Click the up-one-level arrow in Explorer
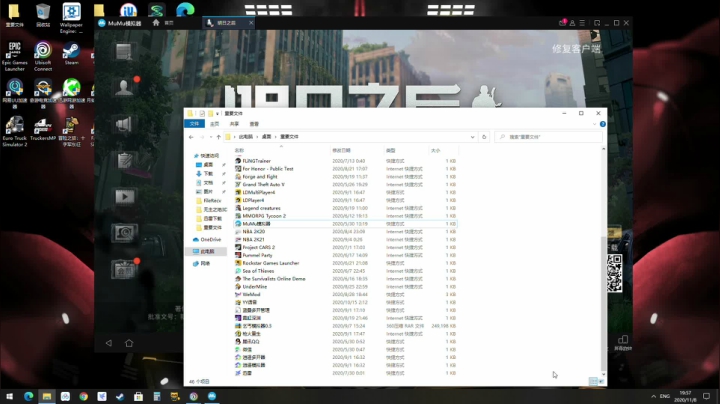720x404 pixels. [219, 137]
